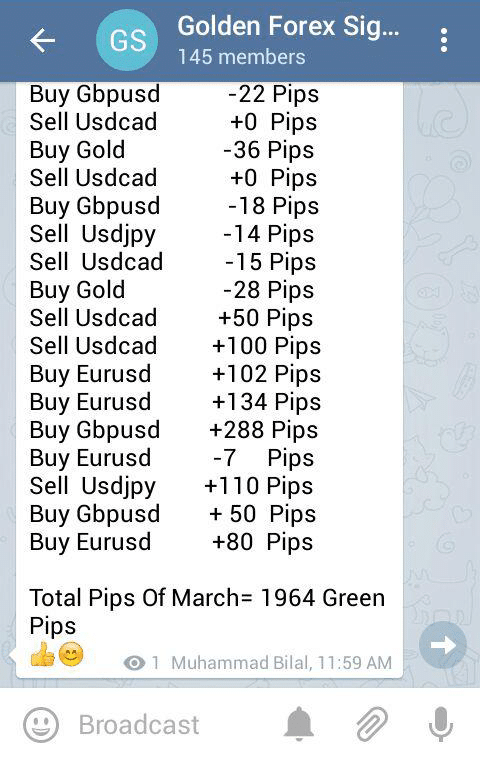Tap the Buy Gbpusd +288 Pips line

point(174,430)
